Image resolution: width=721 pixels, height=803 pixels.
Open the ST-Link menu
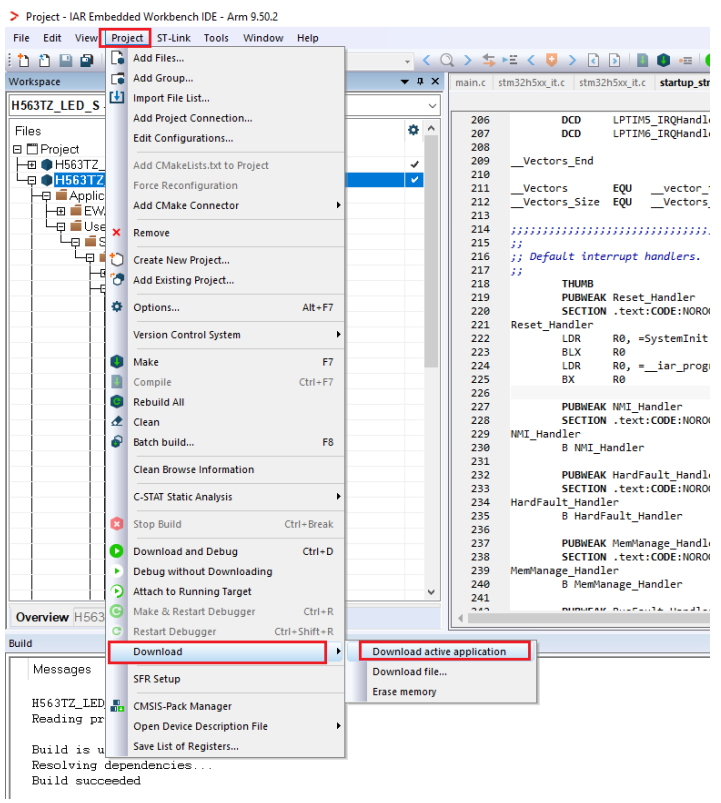pos(174,38)
